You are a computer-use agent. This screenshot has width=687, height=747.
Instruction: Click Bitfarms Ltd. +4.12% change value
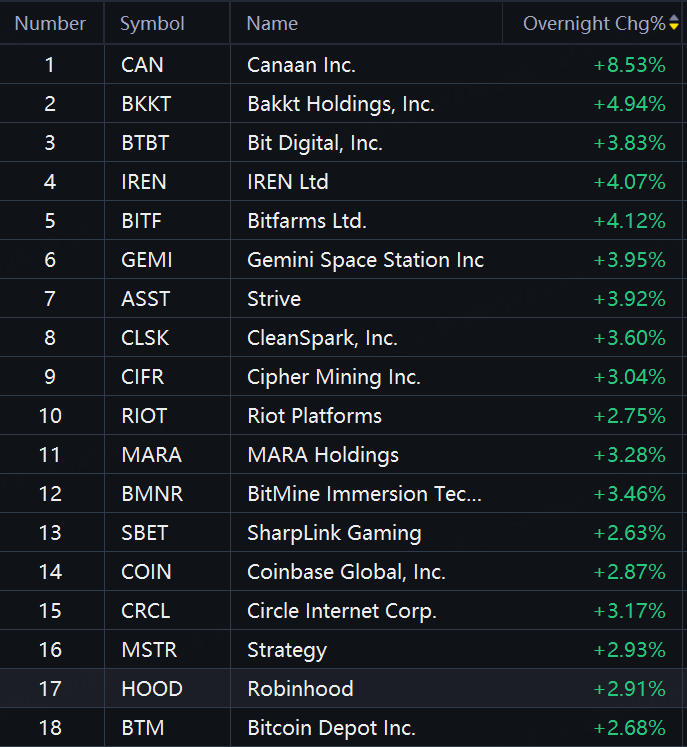click(x=629, y=221)
